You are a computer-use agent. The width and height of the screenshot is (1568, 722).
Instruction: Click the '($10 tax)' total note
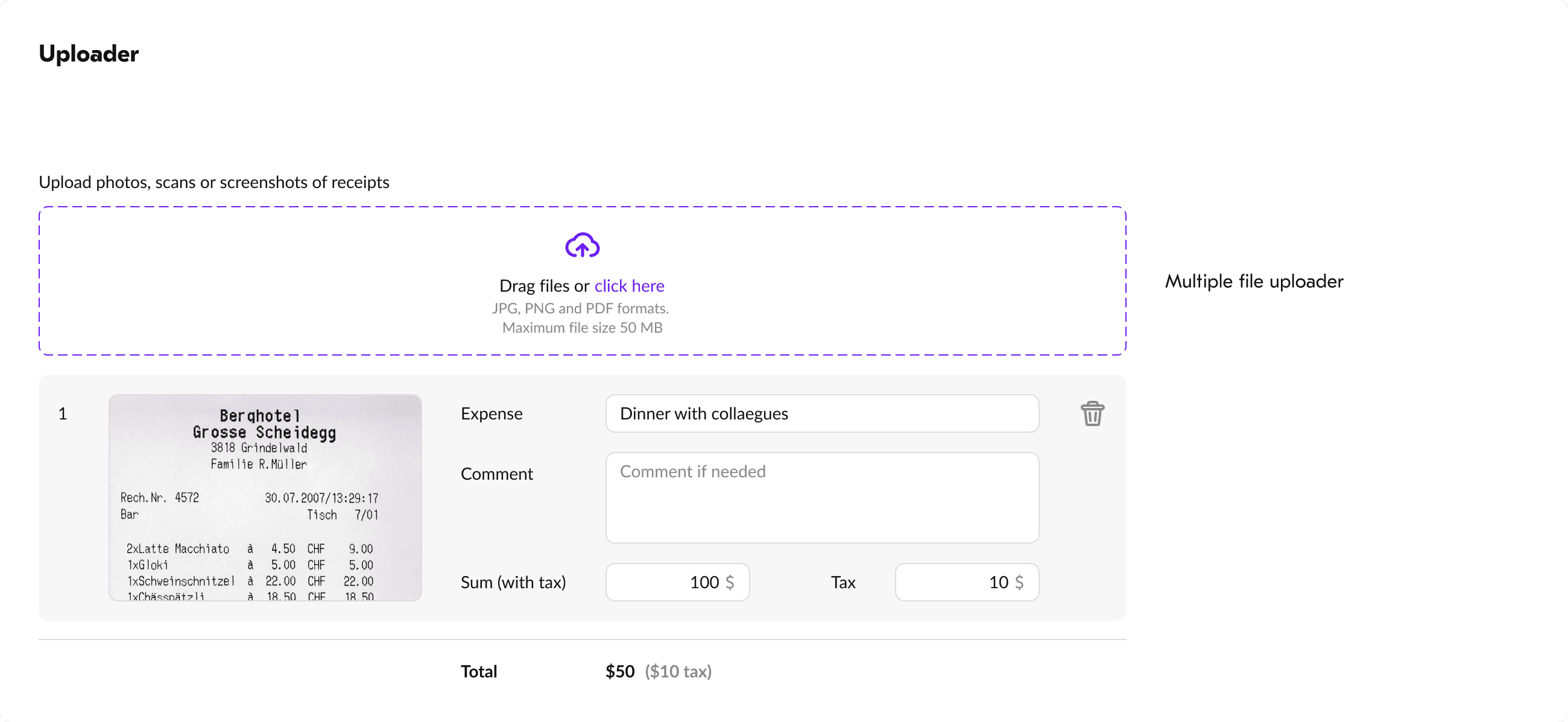tap(678, 671)
